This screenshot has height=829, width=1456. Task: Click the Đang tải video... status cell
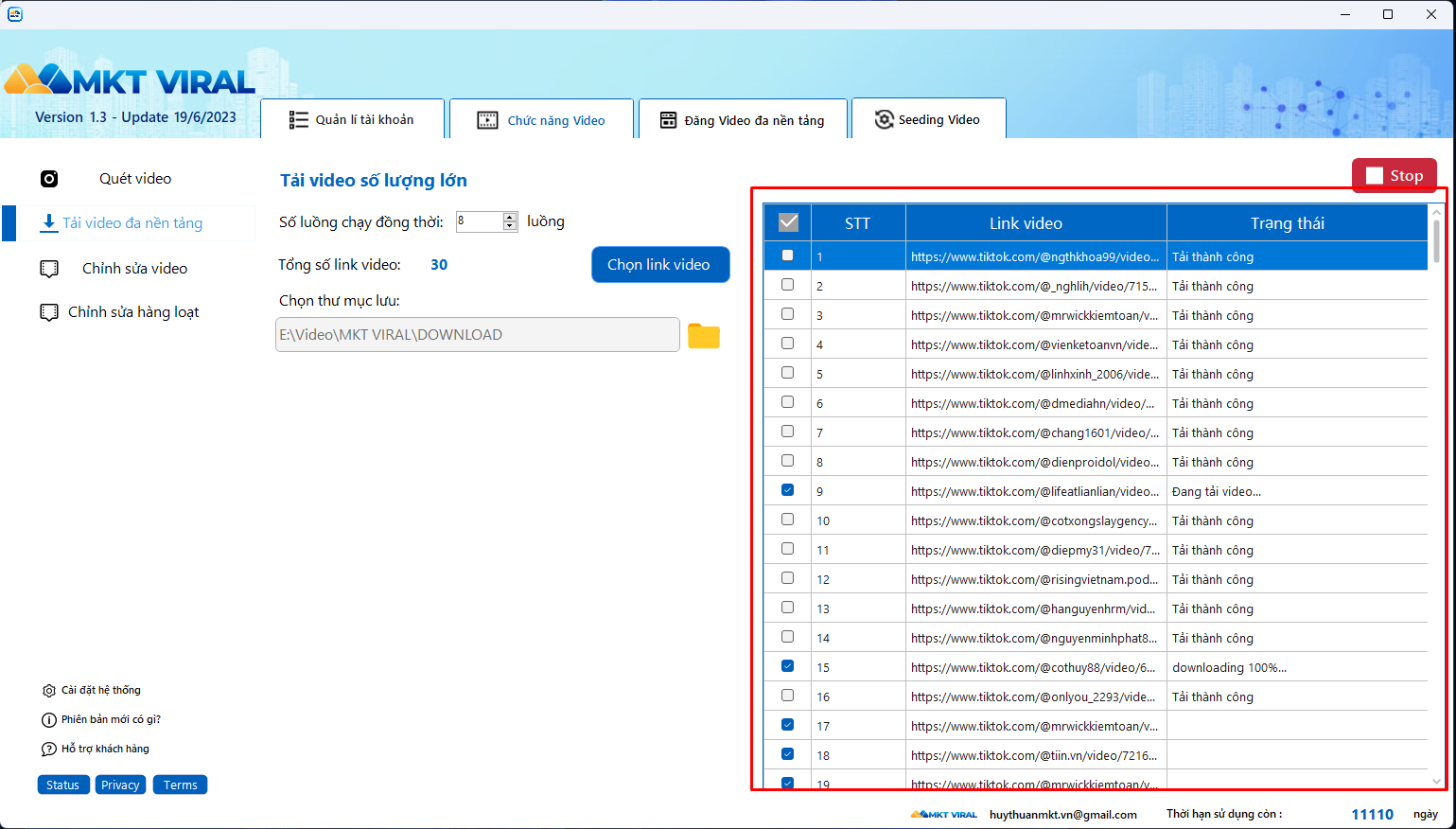point(1297,492)
